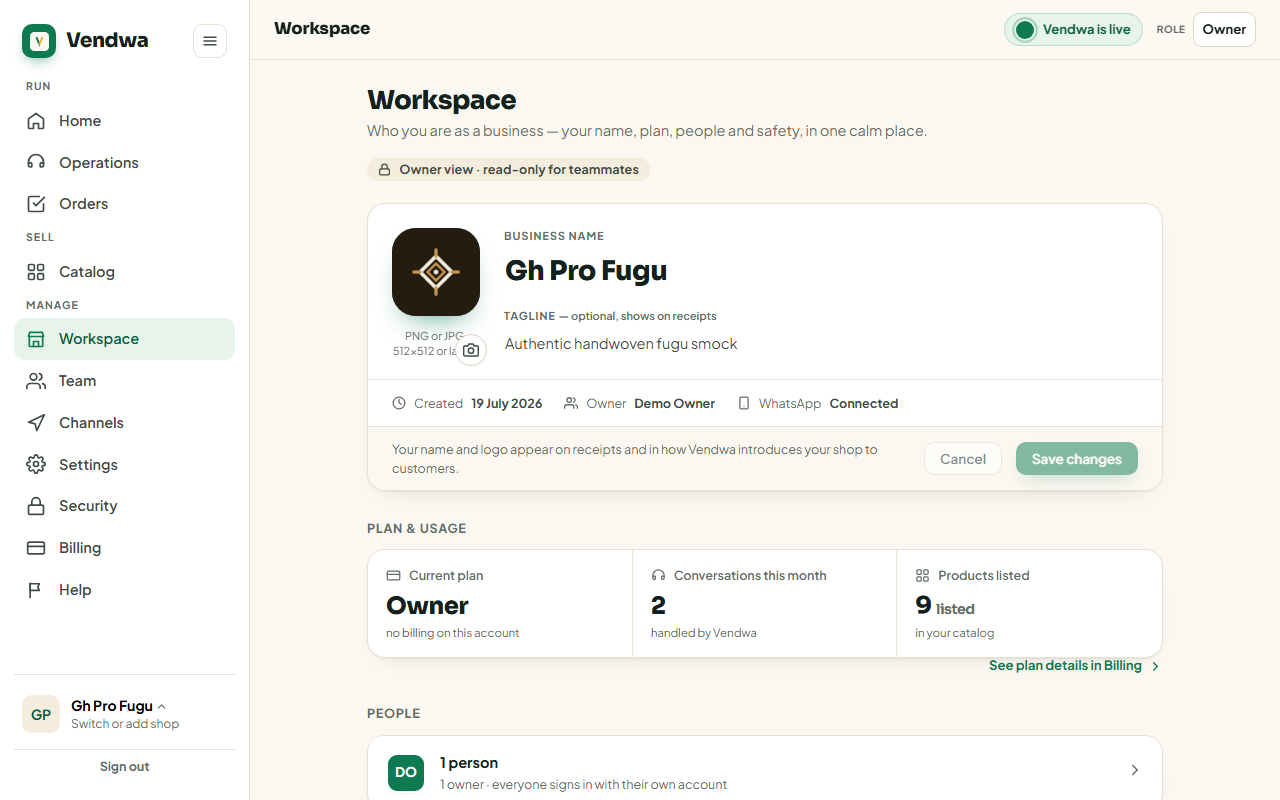
Task: Click the Channels paper-plane icon
Action: click(36, 423)
